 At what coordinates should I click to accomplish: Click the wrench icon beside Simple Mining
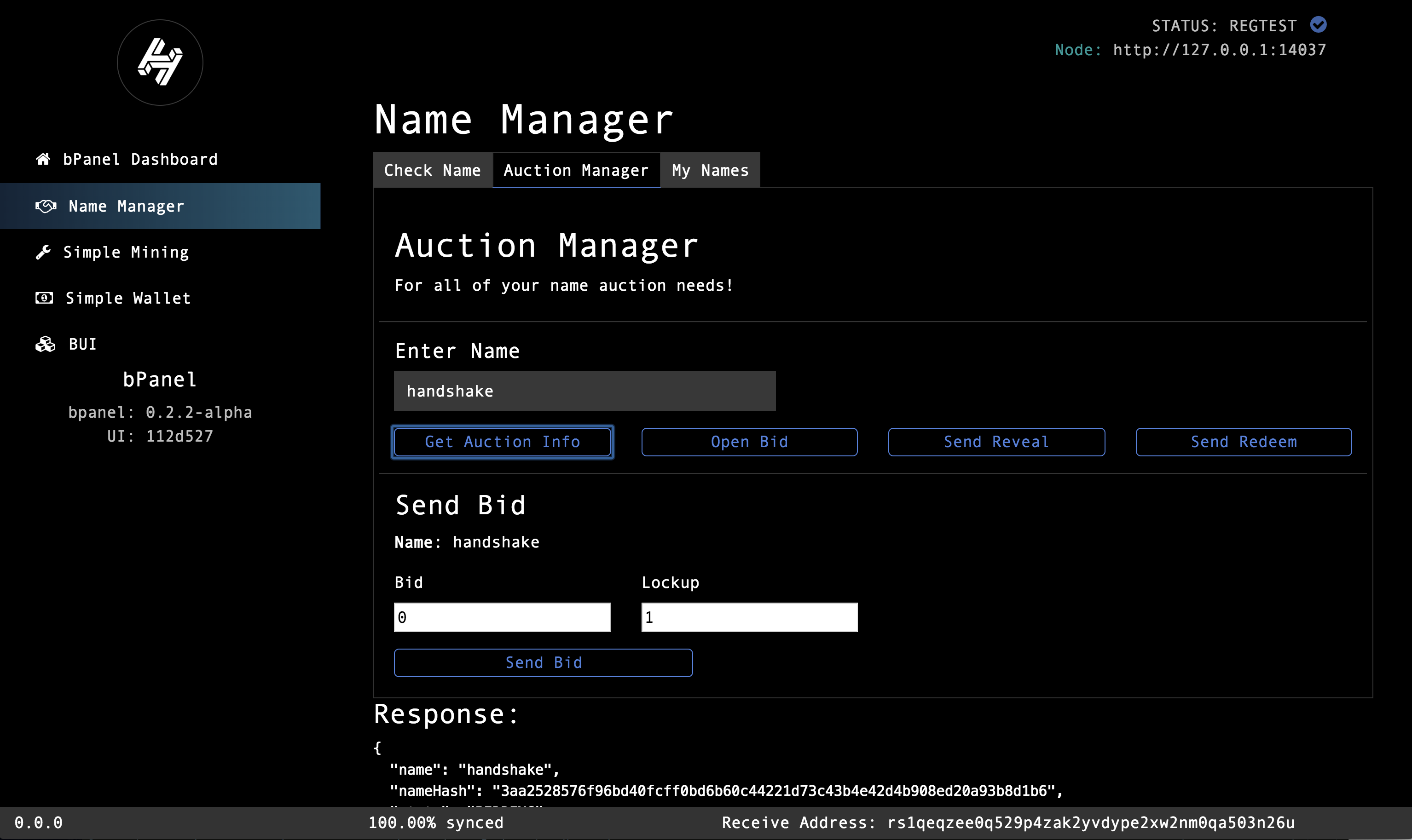pos(43,252)
